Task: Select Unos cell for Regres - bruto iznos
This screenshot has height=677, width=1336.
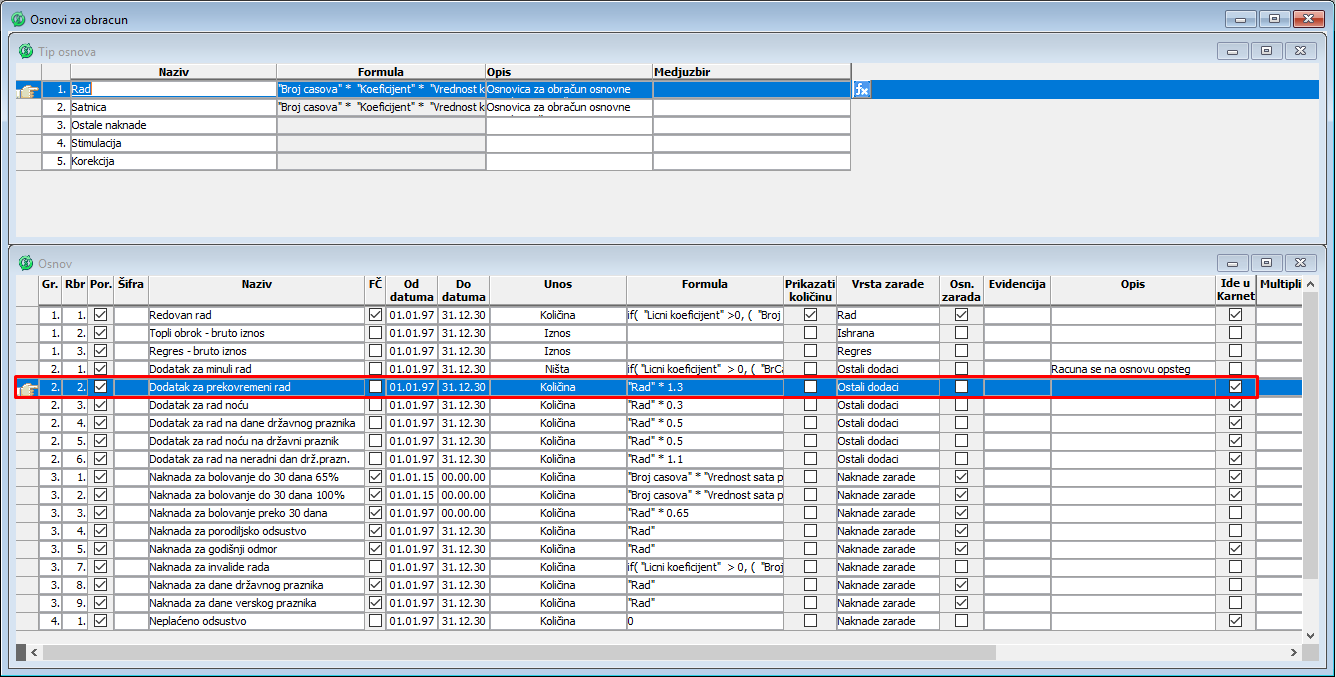Action: coord(557,351)
